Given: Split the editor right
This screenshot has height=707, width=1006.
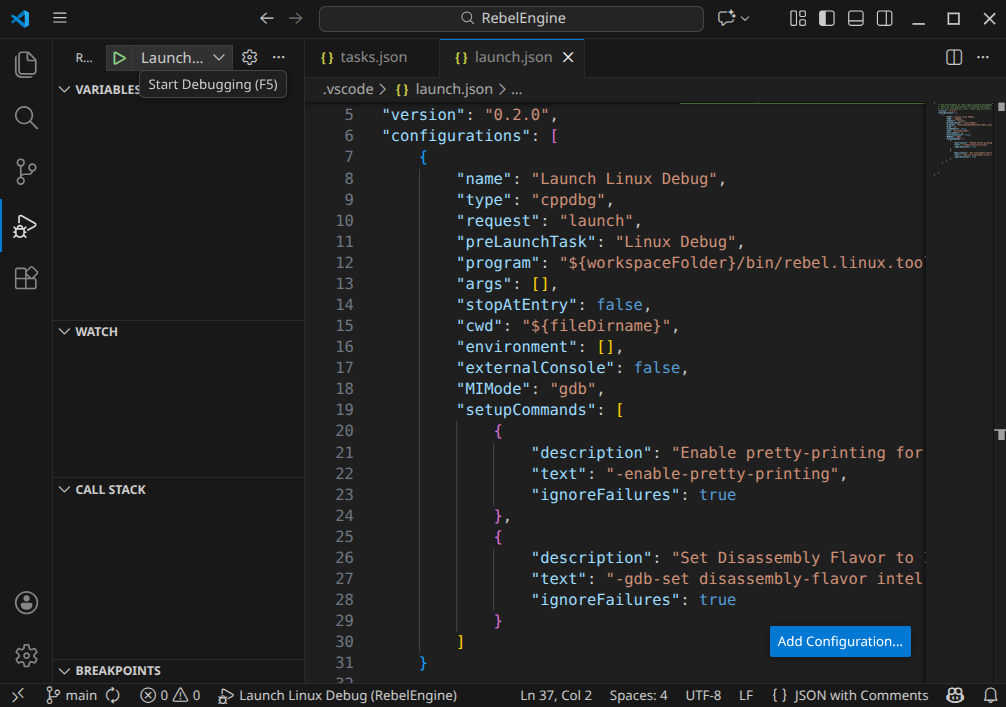Looking at the screenshot, I should 954,58.
